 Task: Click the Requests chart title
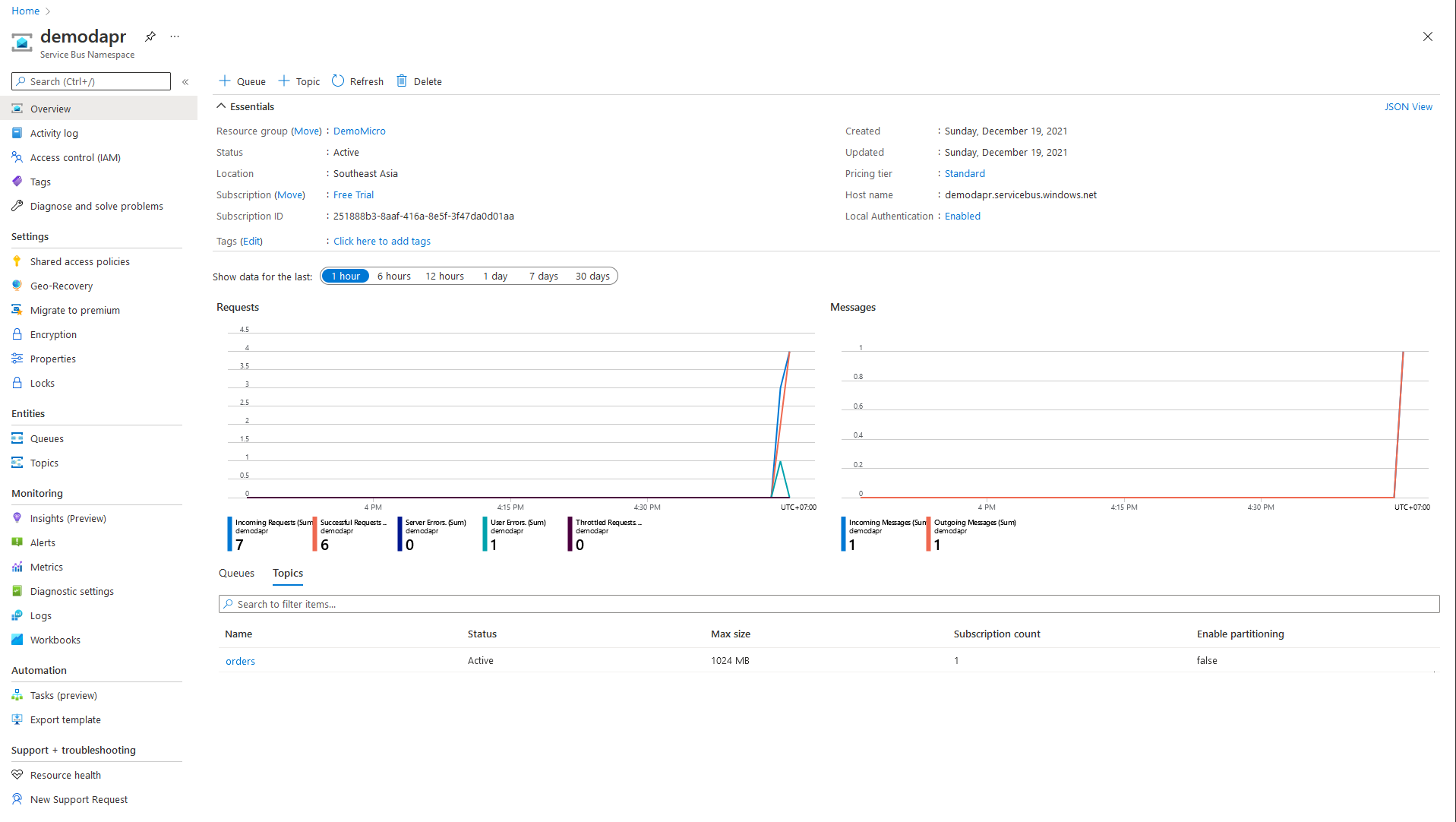click(238, 307)
